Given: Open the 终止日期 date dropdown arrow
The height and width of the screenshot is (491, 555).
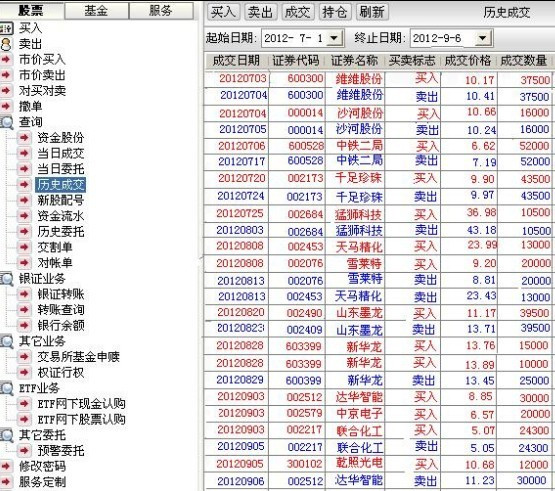Looking at the screenshot, I should pos(482,38).
